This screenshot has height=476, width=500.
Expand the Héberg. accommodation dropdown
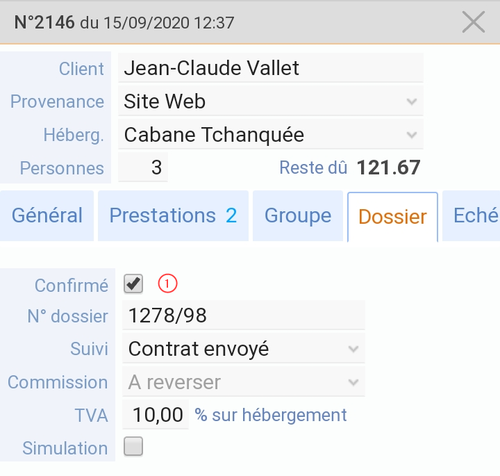[x=270, y=135]
